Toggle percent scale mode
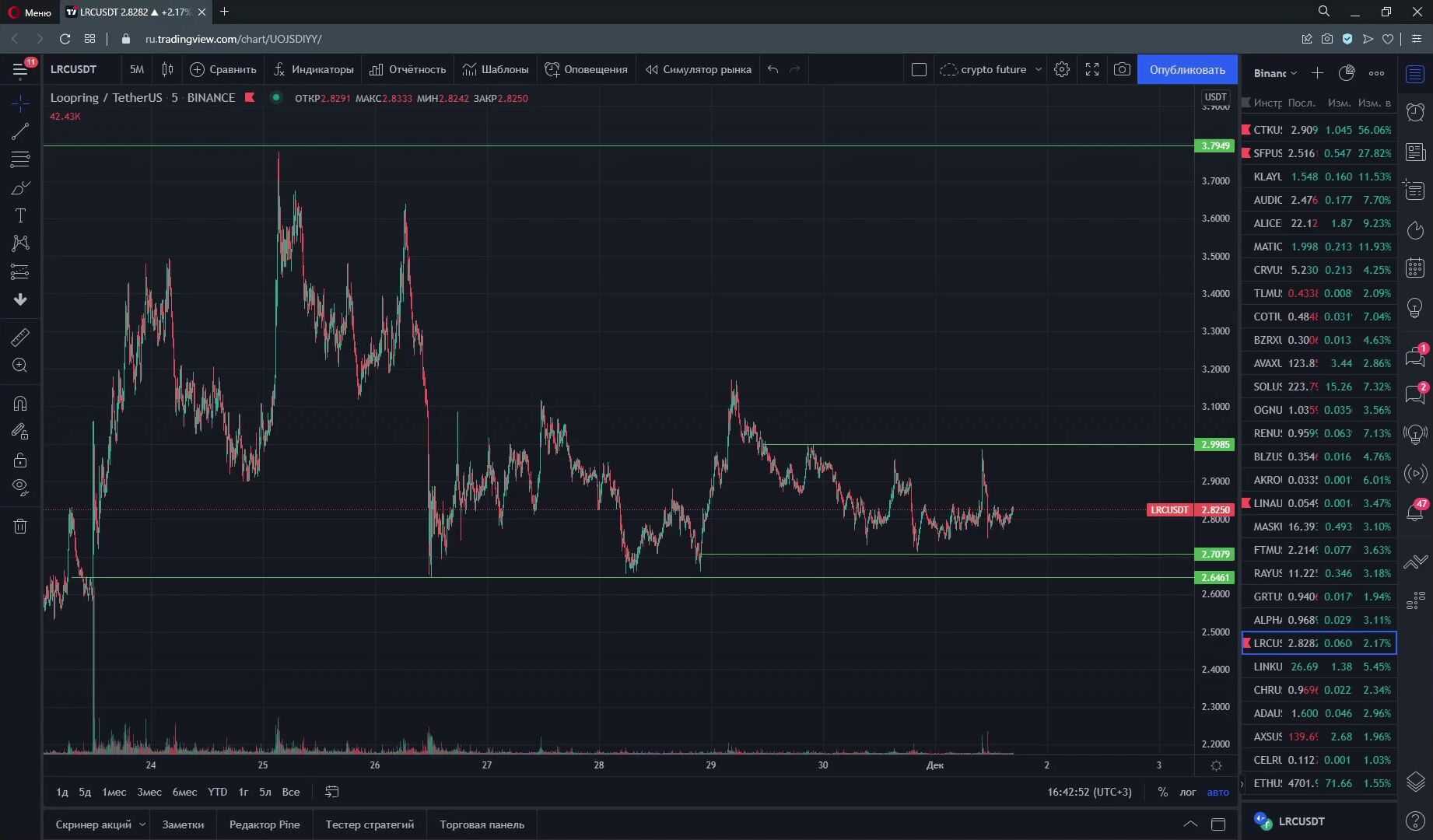This screenshot has height=840, width=1433. point(1162,792)
